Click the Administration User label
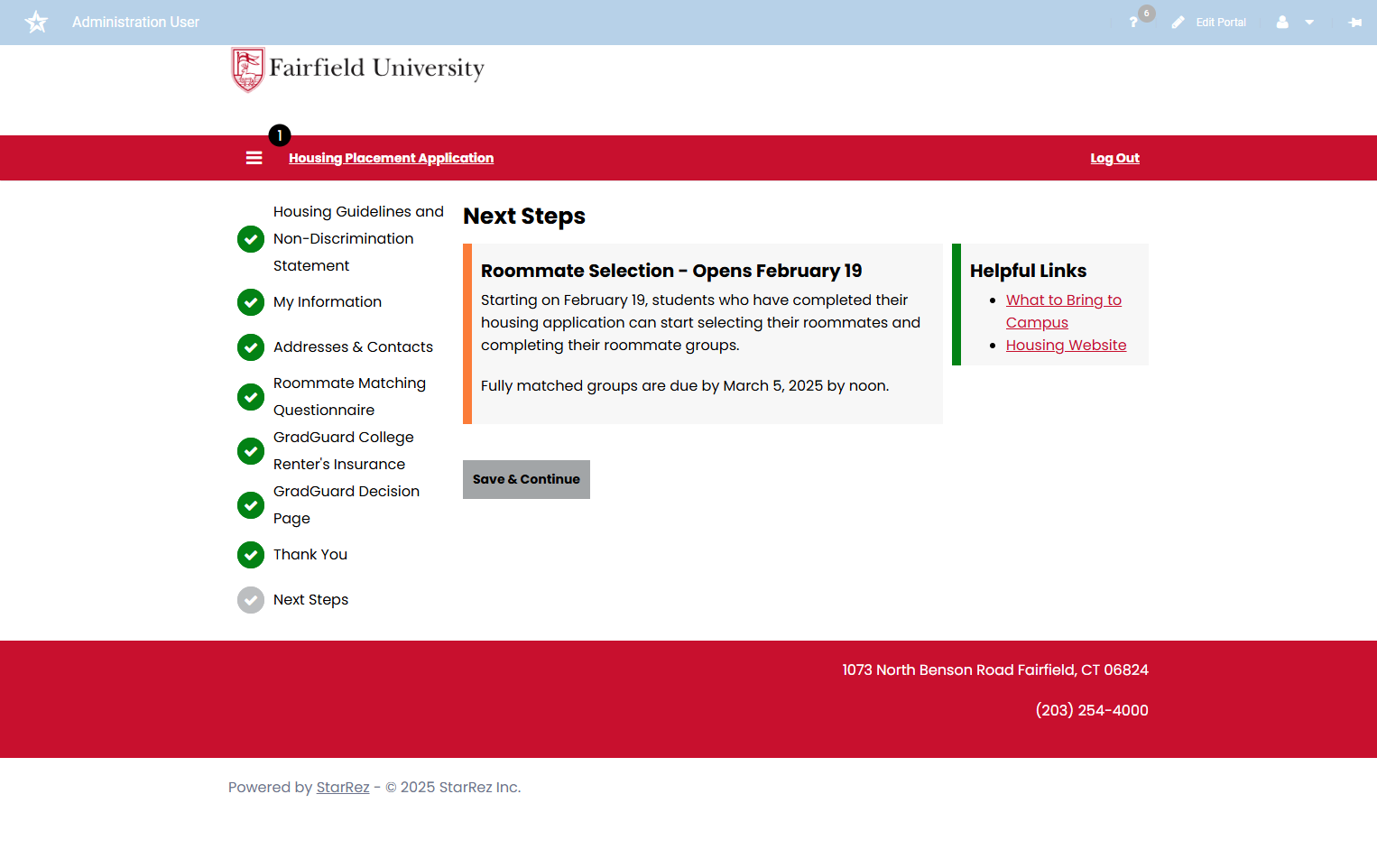The width and height of the screenshot is (1377, 868). point(135,23)
